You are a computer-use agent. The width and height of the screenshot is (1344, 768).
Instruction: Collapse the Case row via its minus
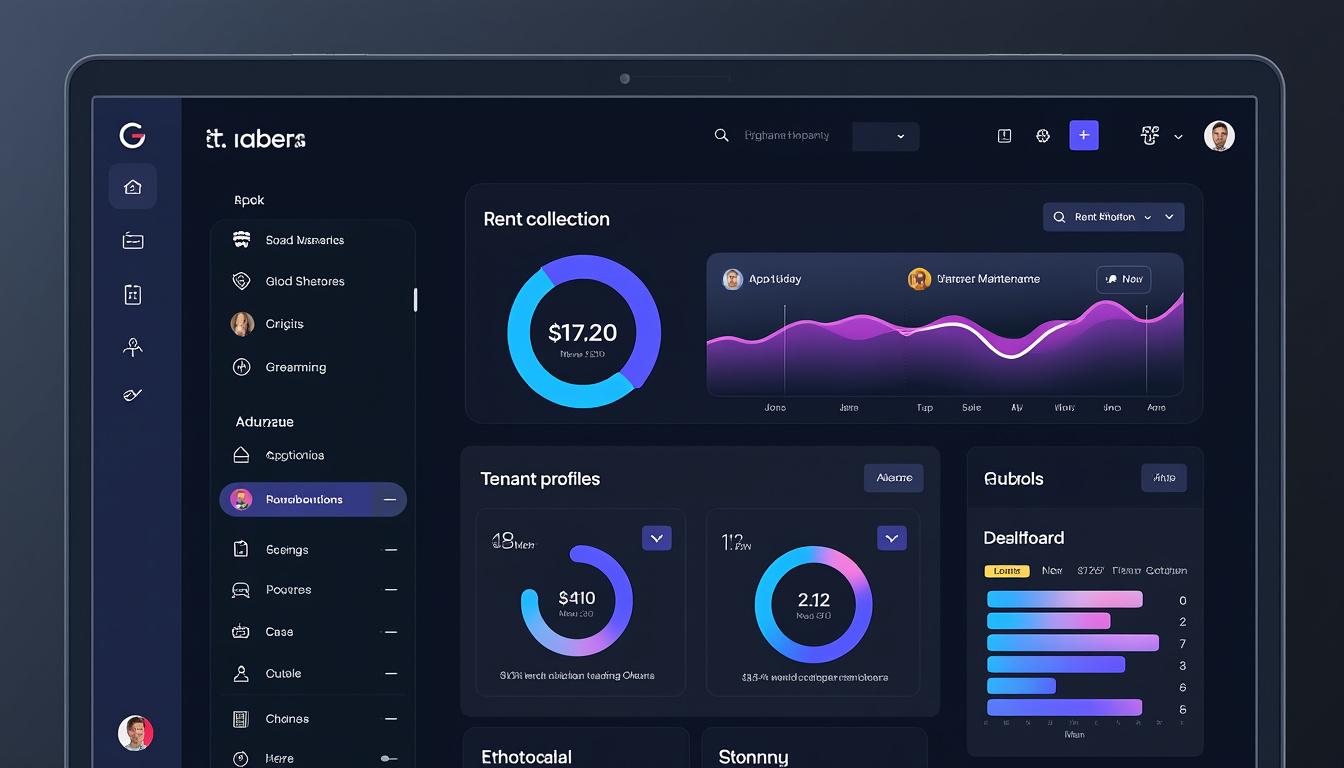(391, 632)
